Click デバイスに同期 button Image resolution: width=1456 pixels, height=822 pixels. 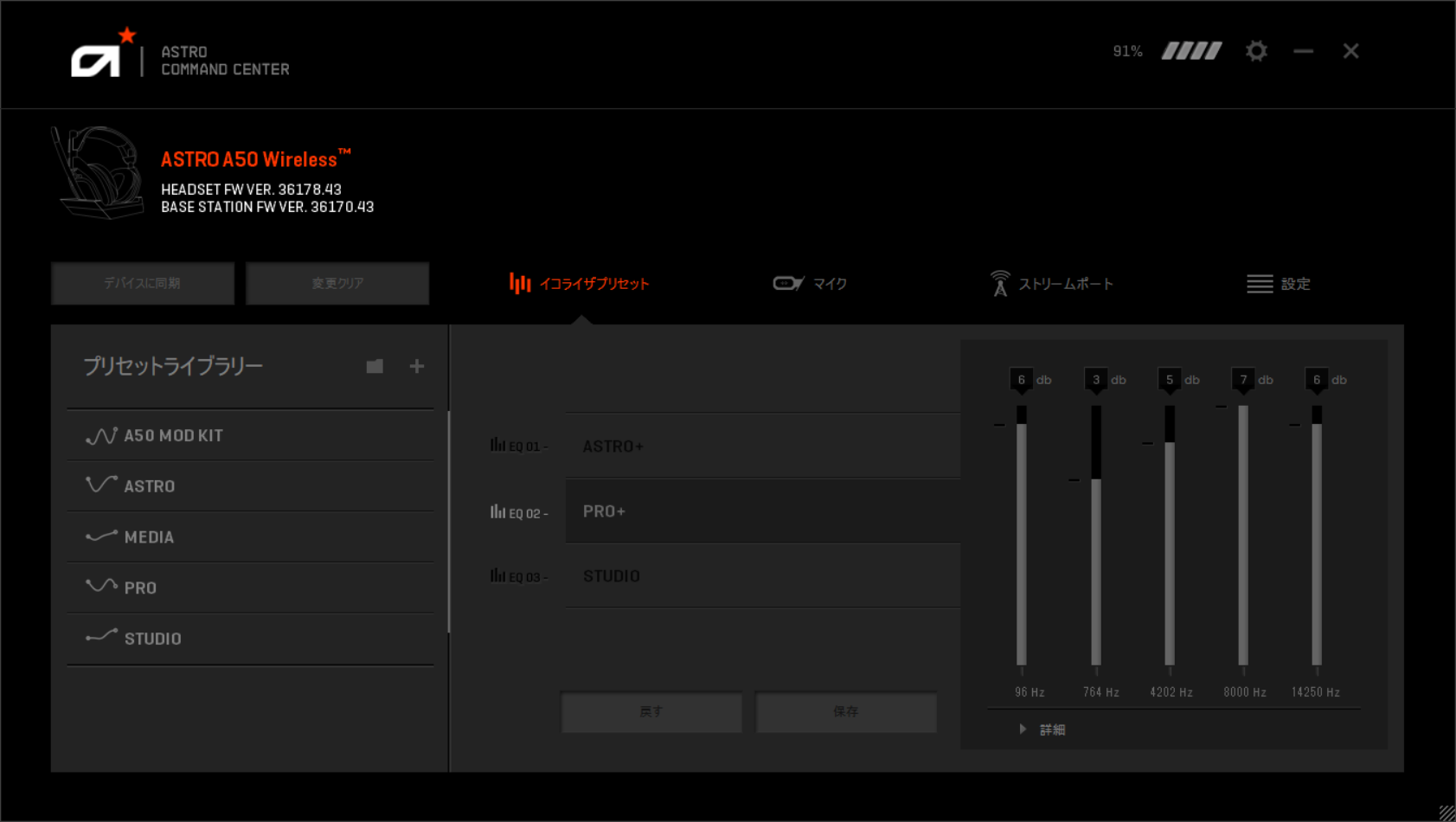coord(143,283)
